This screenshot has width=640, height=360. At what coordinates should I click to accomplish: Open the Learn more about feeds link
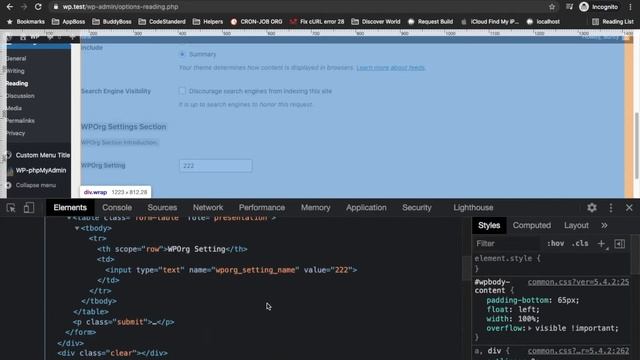391,68
